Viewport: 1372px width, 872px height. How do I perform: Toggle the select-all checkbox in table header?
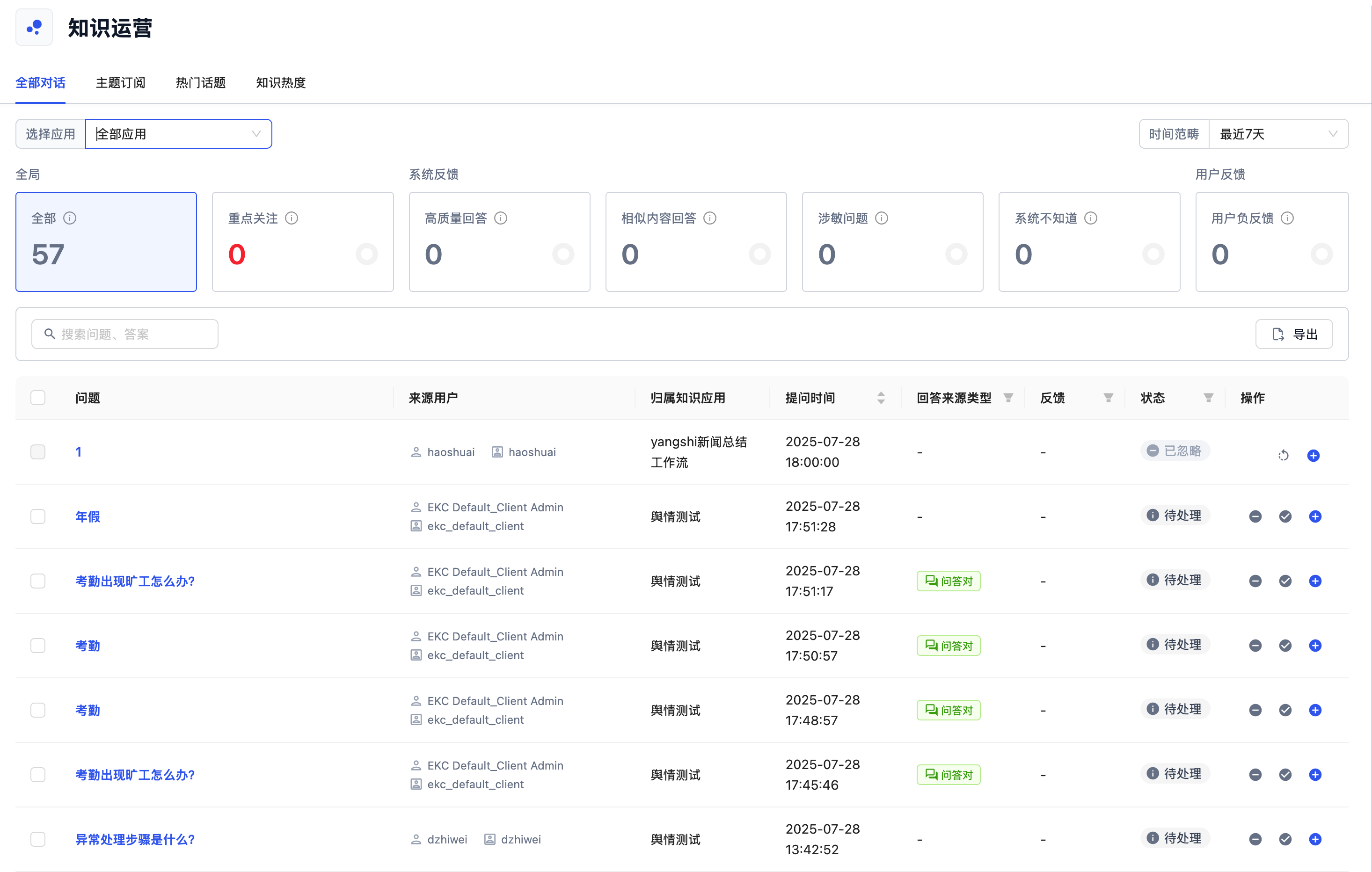pos(38,398)
